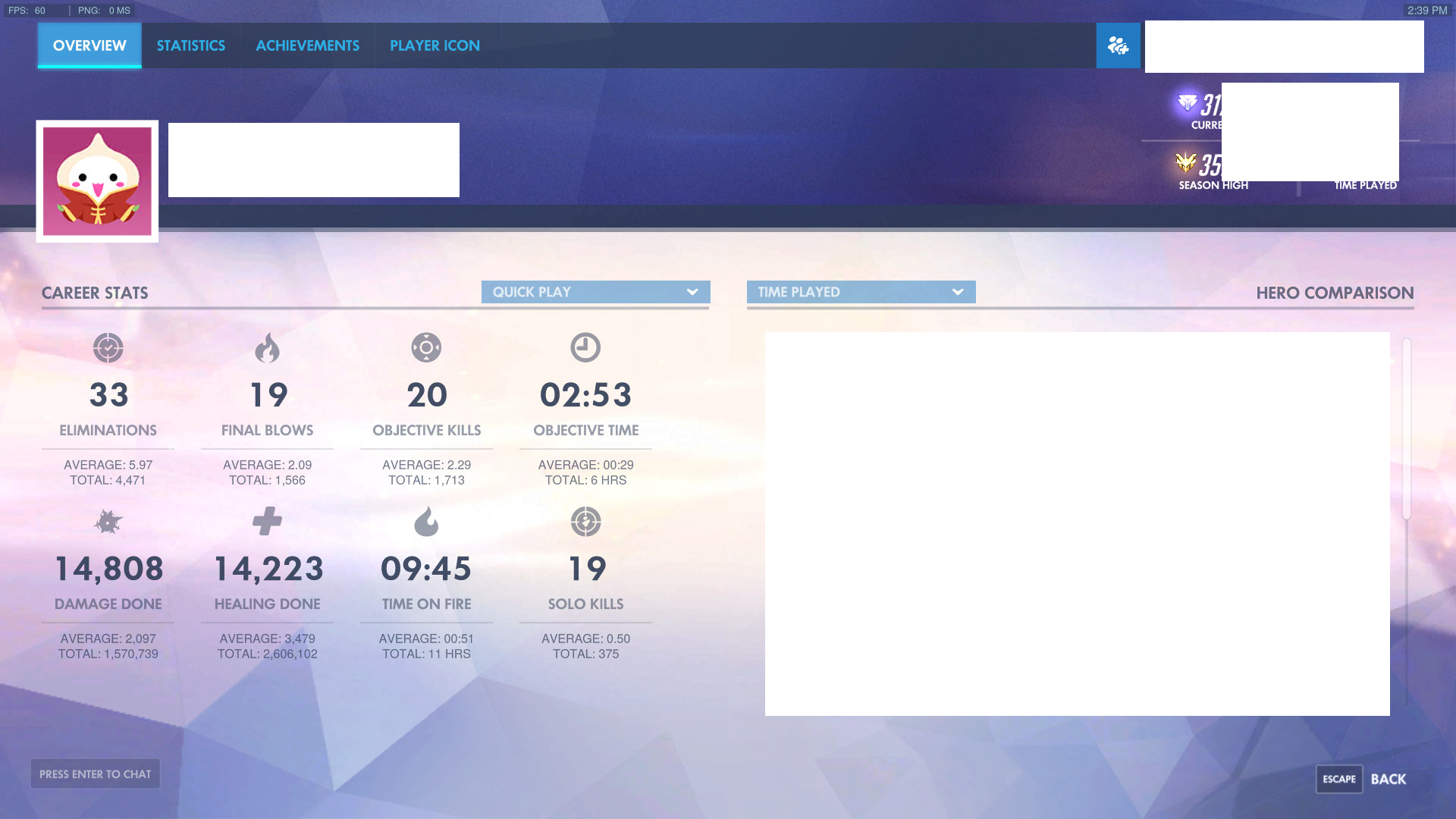Click the Season High label
This screenshot has height=819, width=1456.
(x=1213, y=186)
